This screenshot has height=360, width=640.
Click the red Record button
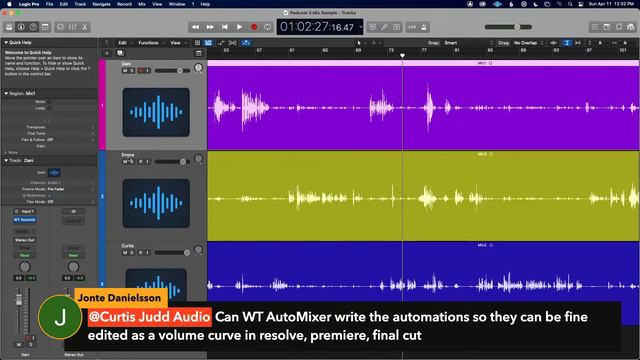pos(254,27)
